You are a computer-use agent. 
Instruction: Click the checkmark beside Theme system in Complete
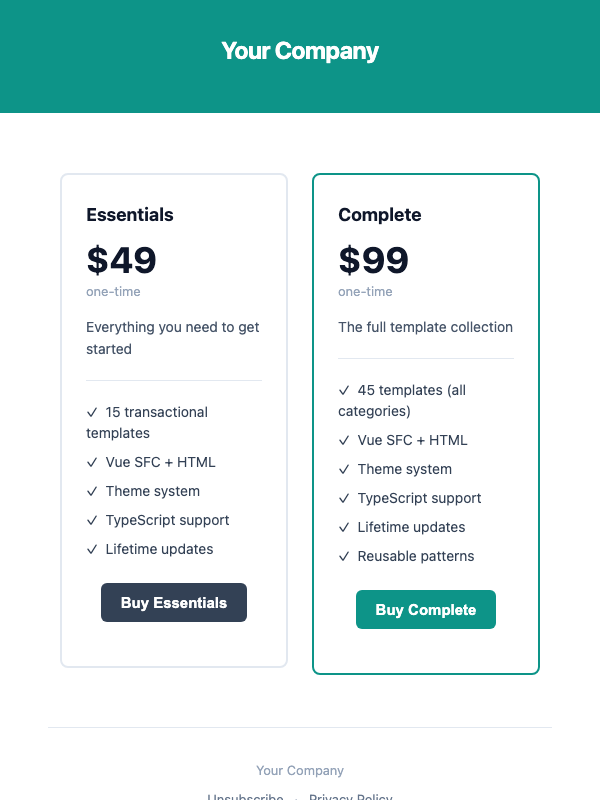(x=344, y=469)
